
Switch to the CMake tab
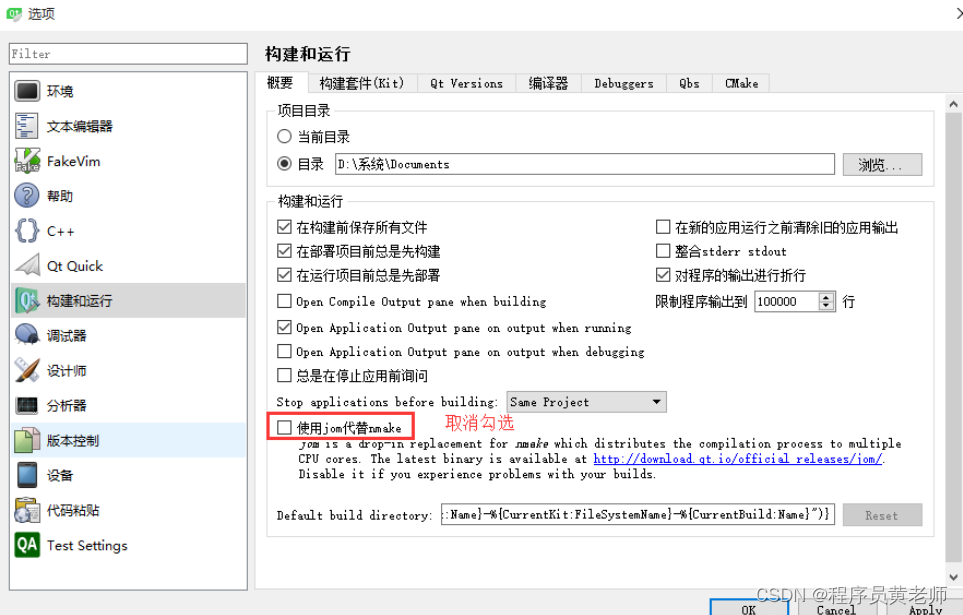pyautogui.click(x=741, y=83)
